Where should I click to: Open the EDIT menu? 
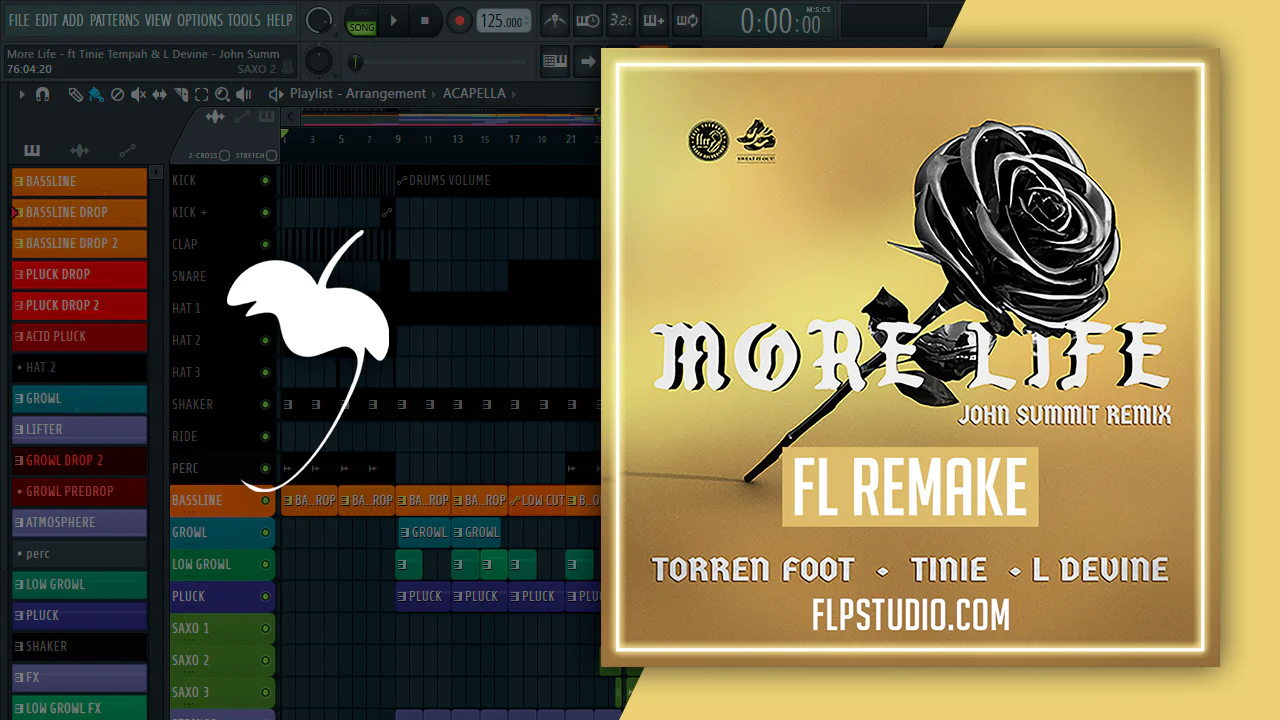pyautogui.click(x=46, y=20)
